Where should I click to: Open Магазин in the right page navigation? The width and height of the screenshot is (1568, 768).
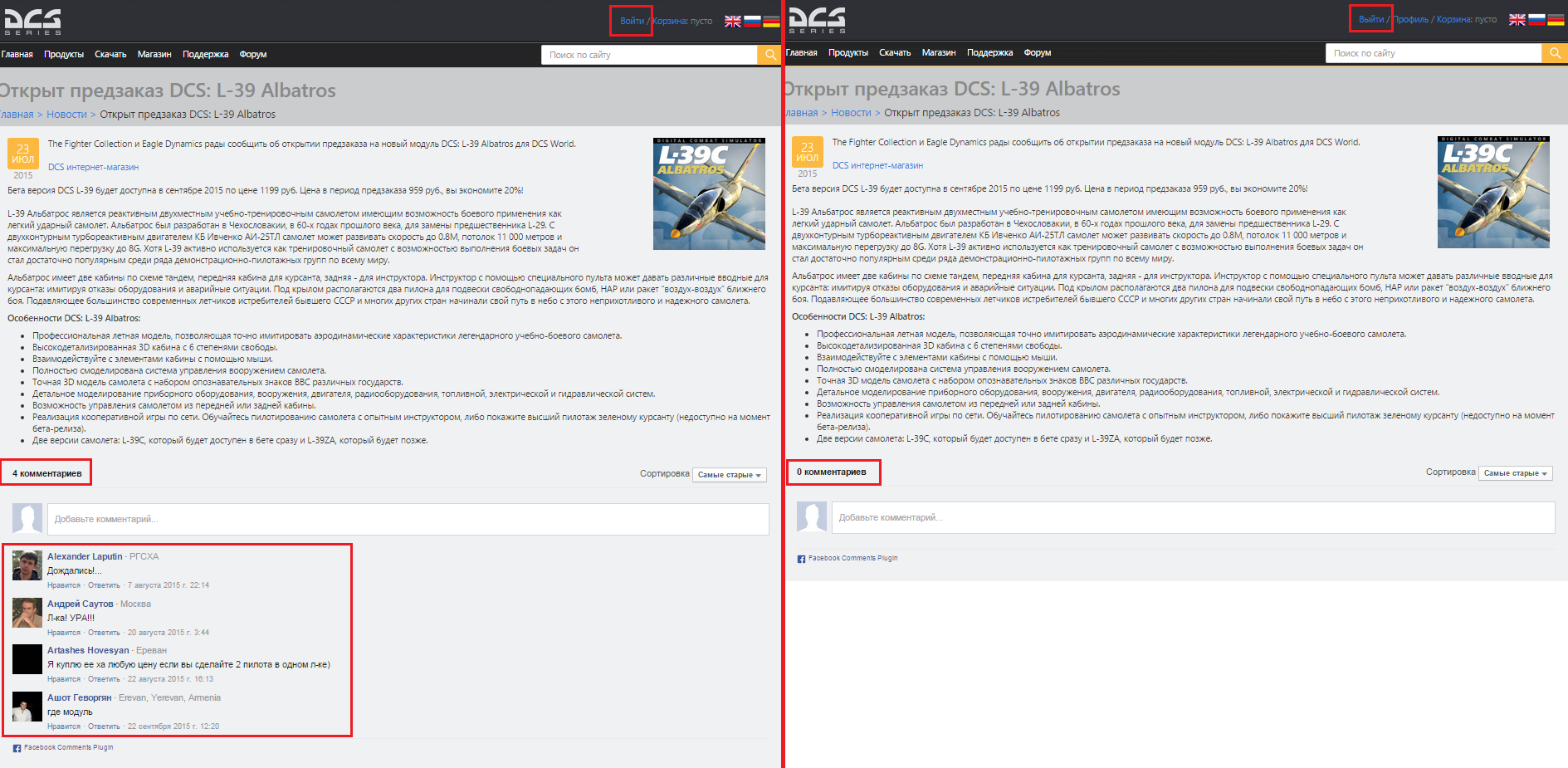point(939,52)
